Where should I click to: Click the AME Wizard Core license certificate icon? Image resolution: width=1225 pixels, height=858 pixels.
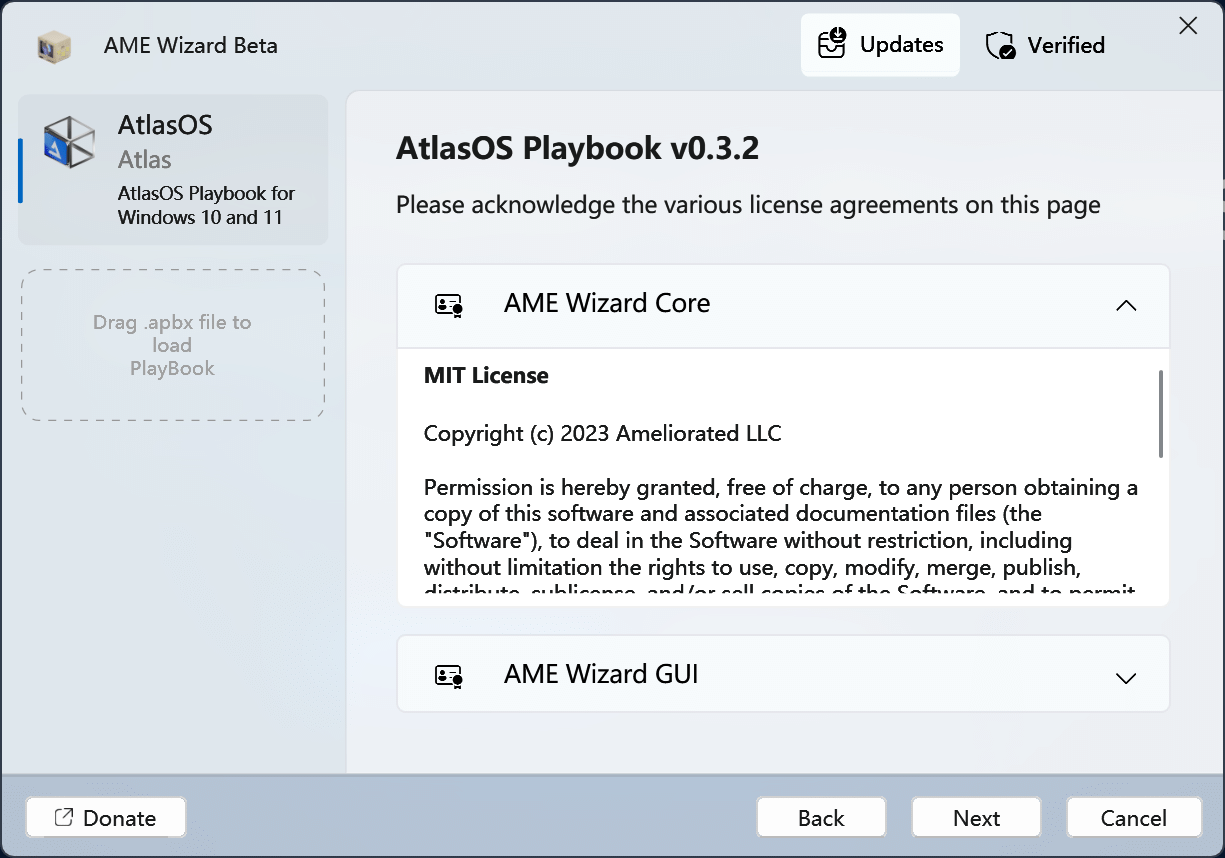pos(449,305)
